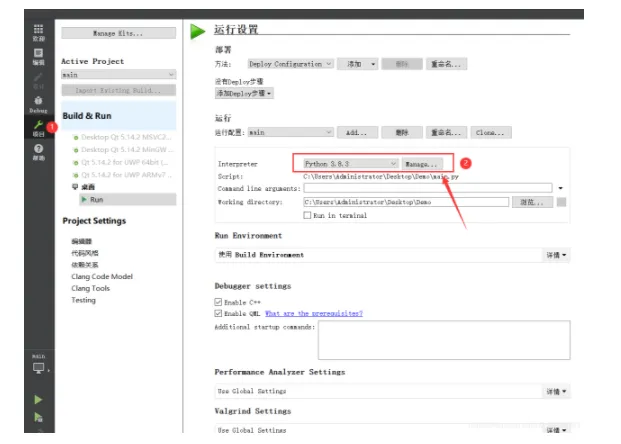Focus the Command line arguments field

click(x=428, y=188)
